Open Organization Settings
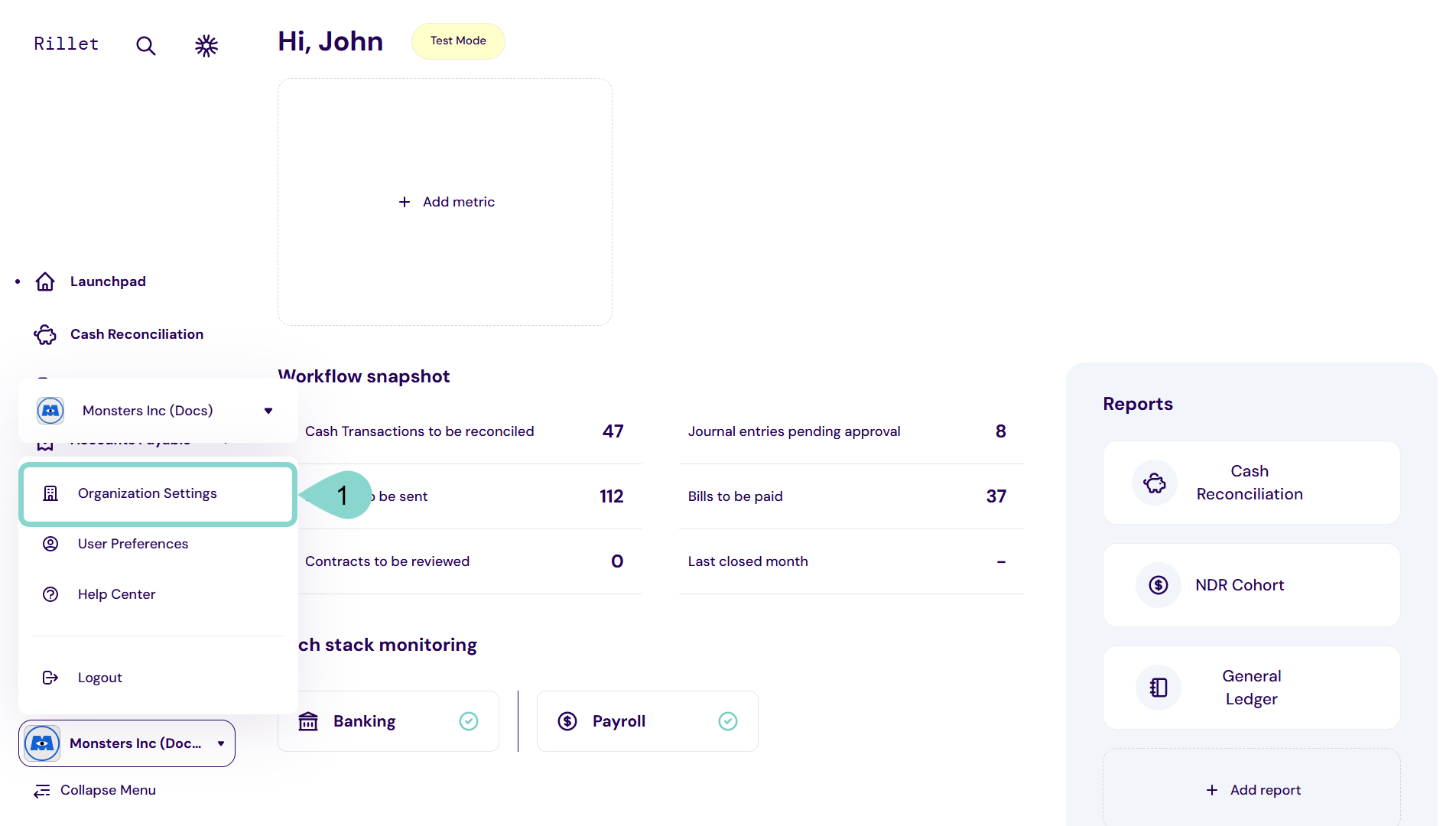The image size is (1456, 826). (x=148, y=493)
